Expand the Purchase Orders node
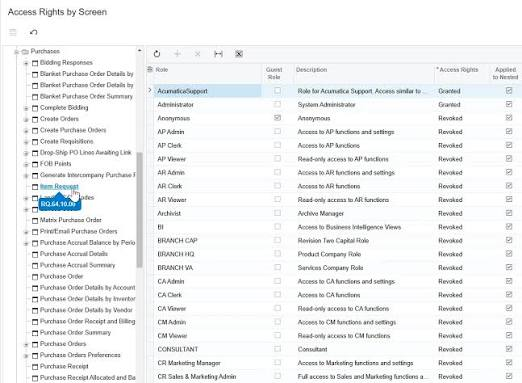The image size is (522, 383). pos(26,345)
